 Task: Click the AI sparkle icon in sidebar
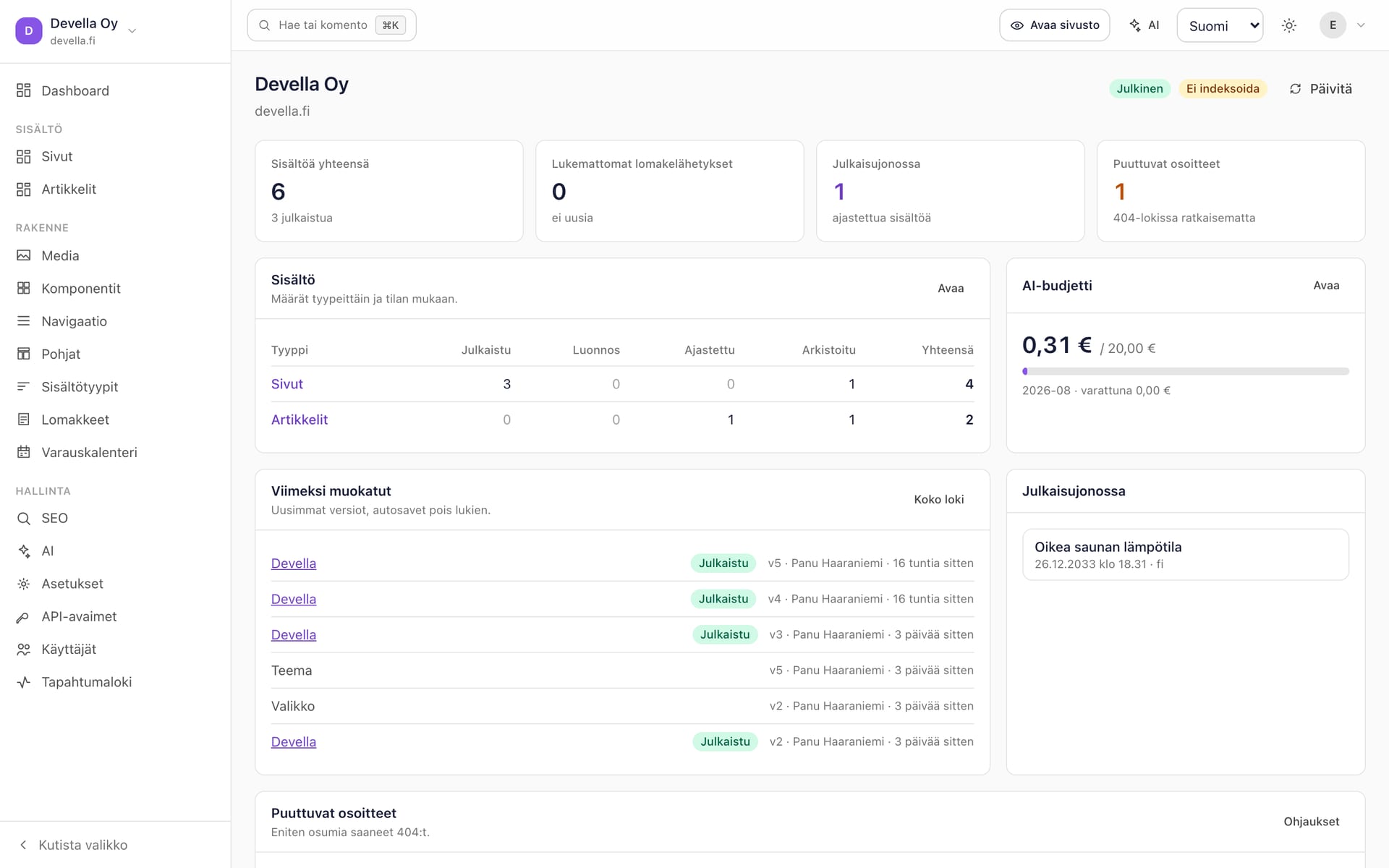pyautogui.click(x=24, y=551)
